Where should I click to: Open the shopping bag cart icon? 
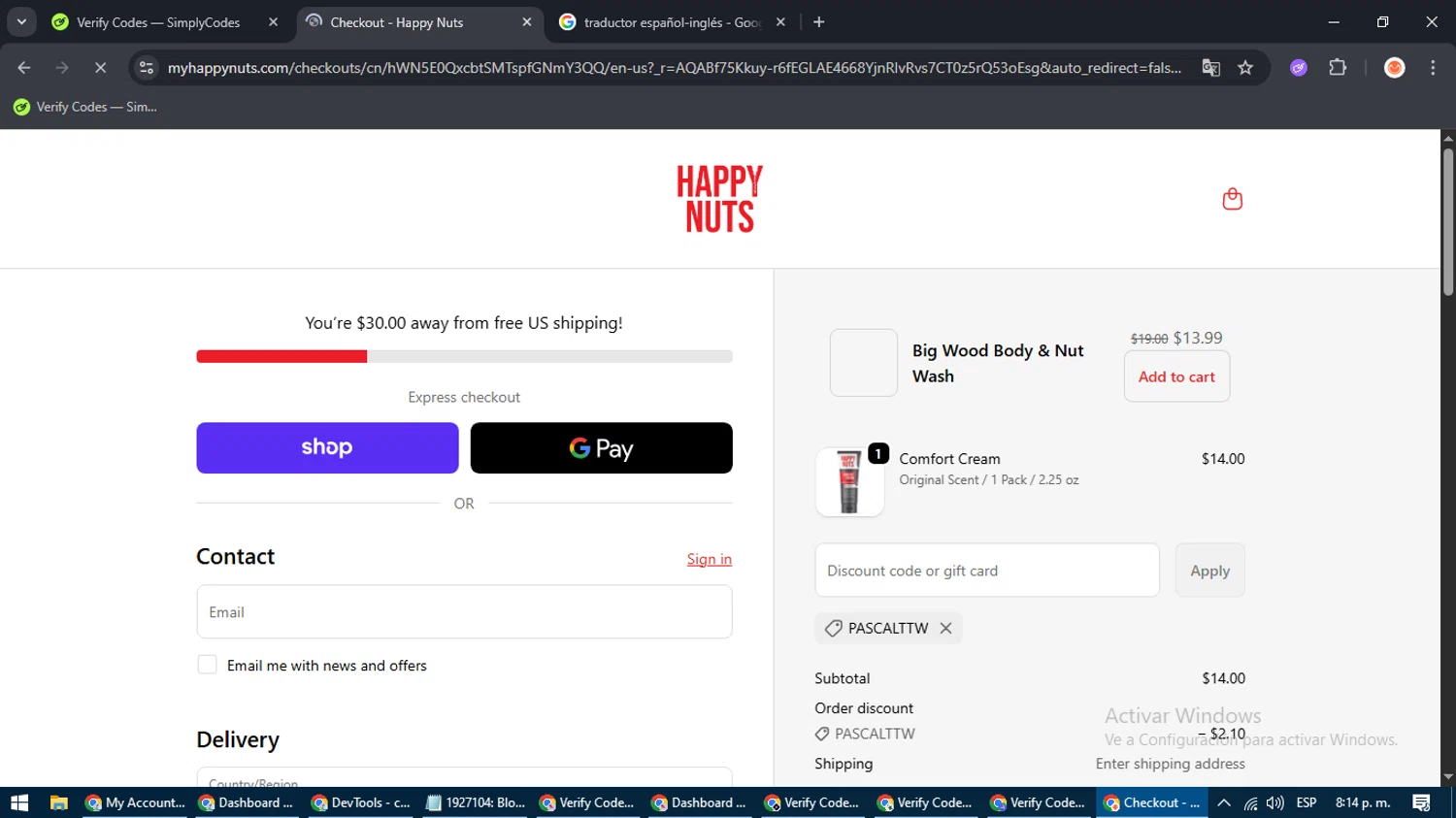(1232, 199)
